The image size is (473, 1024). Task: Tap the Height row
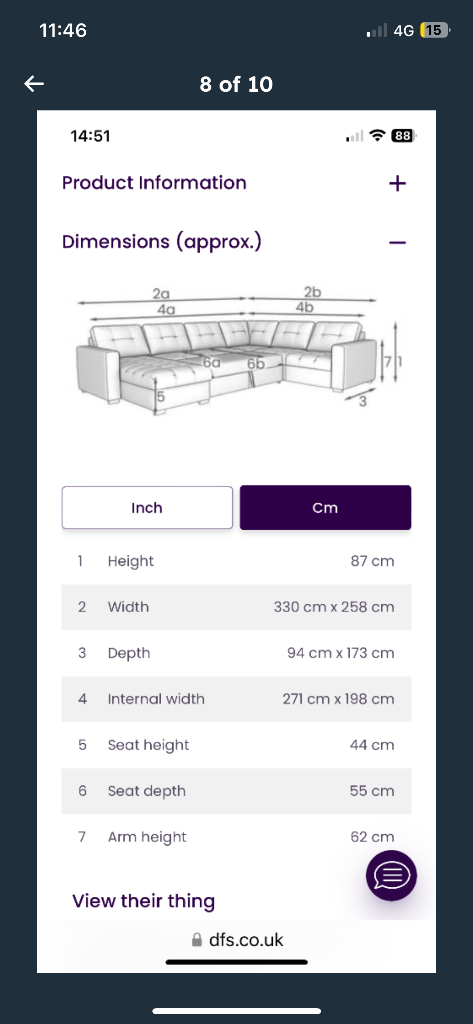236,561
